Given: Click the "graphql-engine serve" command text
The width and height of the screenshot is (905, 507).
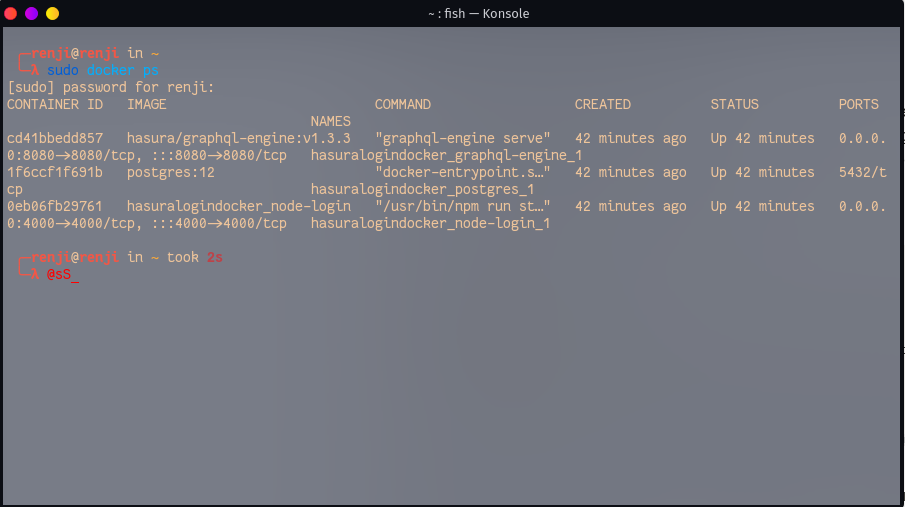Looking at the screenshot, I should (463, 138).
